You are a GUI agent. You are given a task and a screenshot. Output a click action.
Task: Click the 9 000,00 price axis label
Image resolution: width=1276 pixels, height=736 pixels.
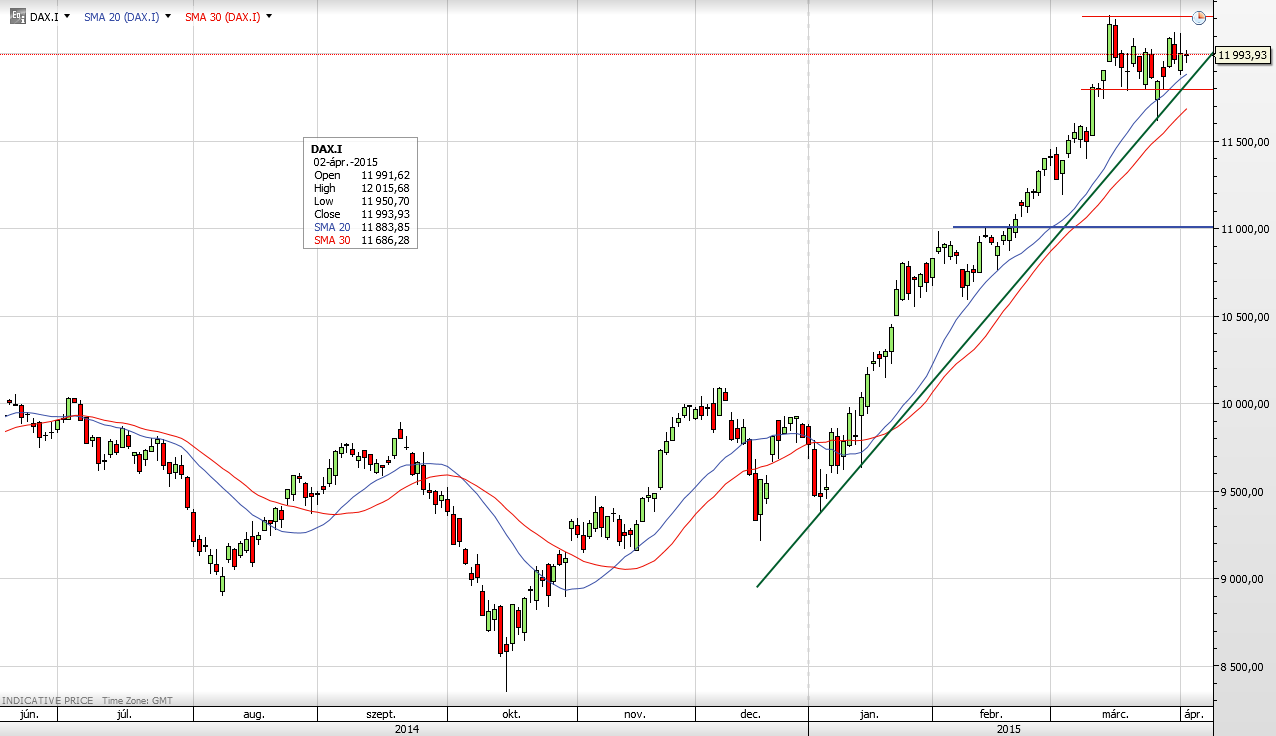tap(1245, 580)
